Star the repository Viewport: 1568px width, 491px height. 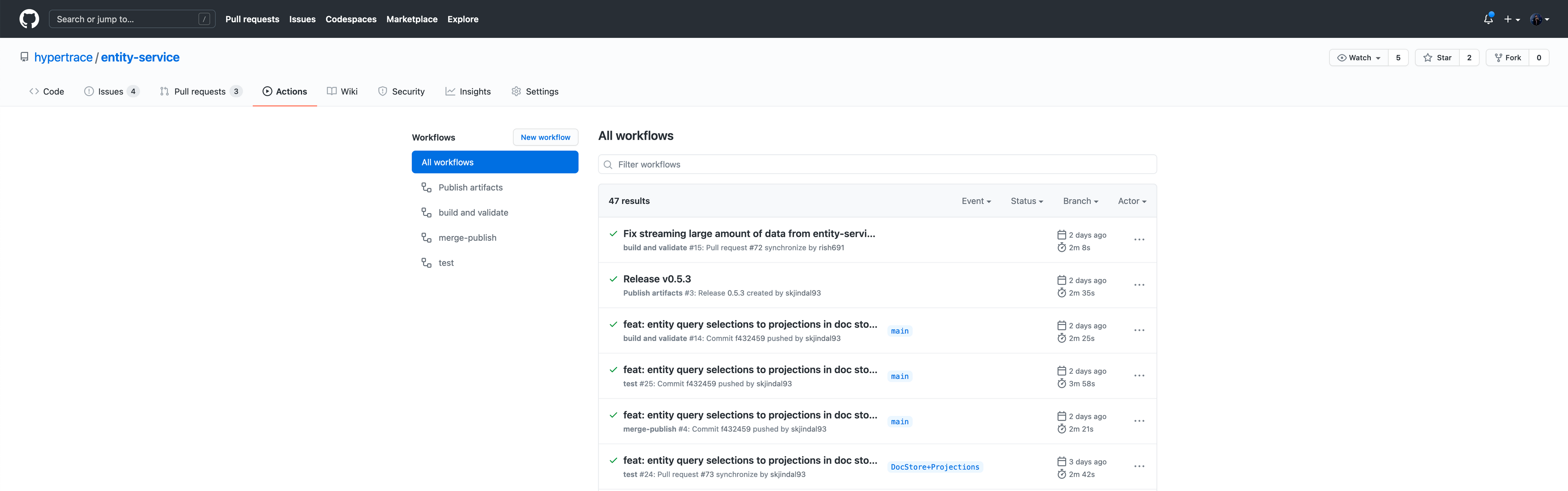(1437, 58)
